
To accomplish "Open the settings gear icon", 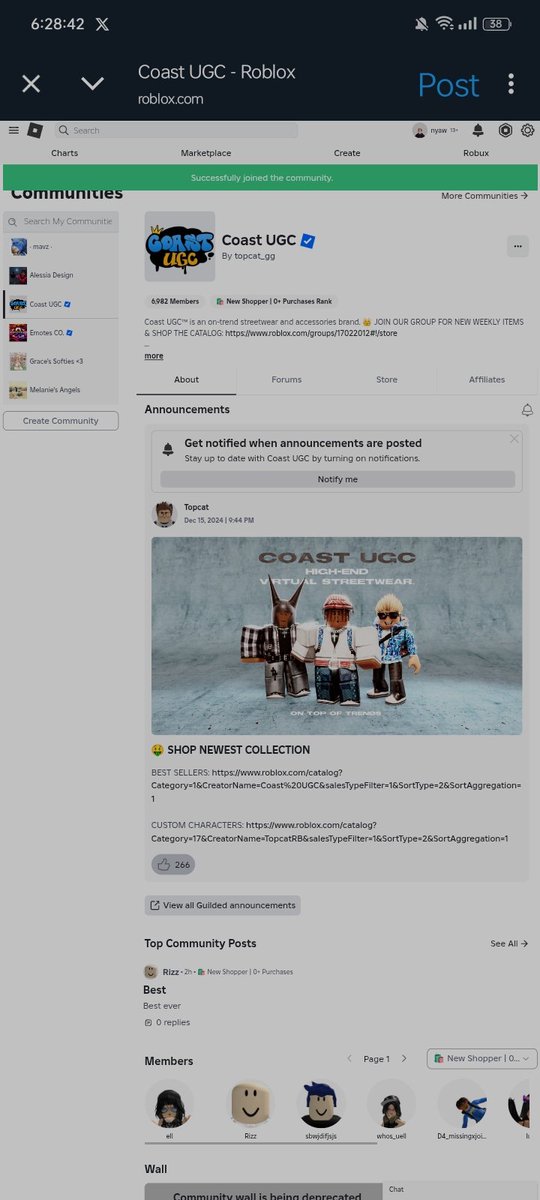I will pyautogui.click(x=527, y=130).
